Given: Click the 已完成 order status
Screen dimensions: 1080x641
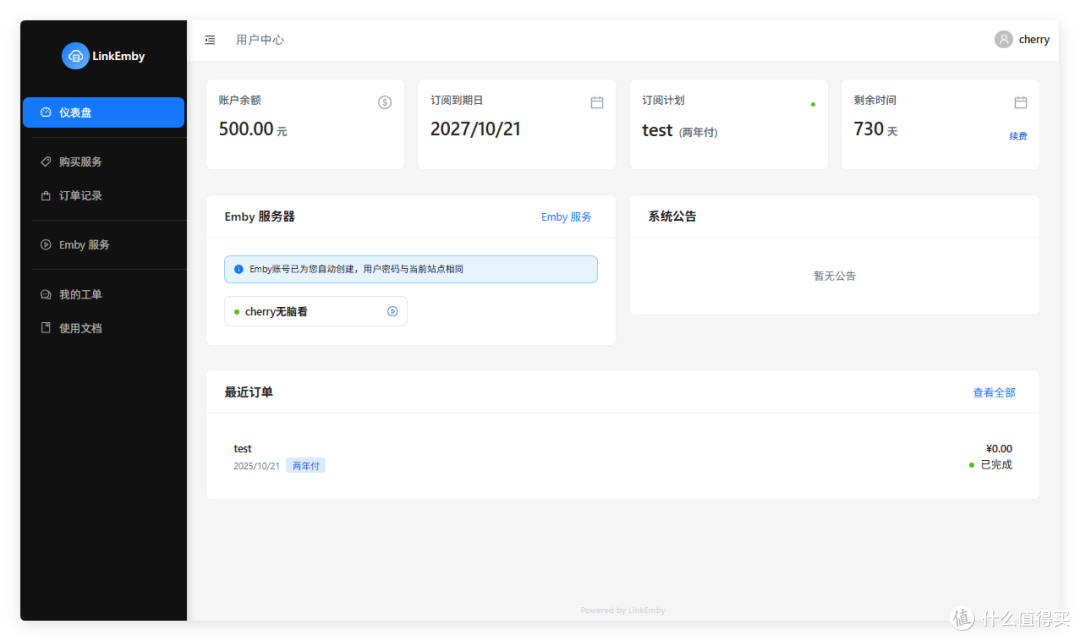Looking at the screenshot, I should point(996,465).
